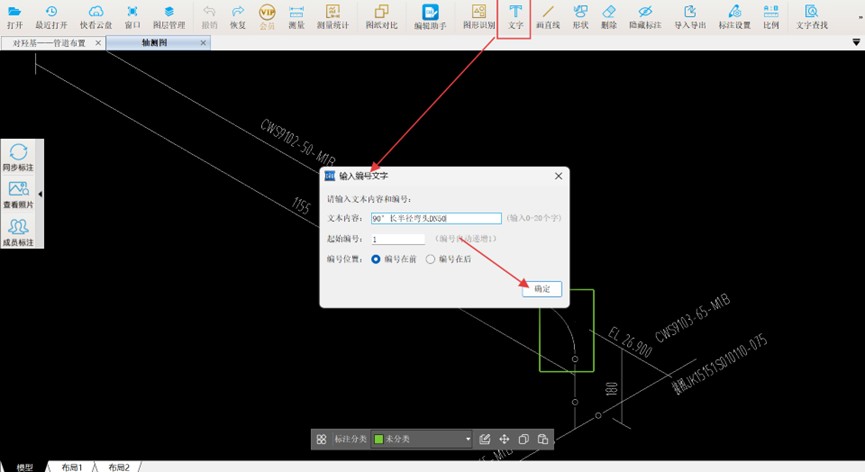Screen dimensions: 865x472
Task: Select the 删除 eraser tool
Action: point(609,17)
